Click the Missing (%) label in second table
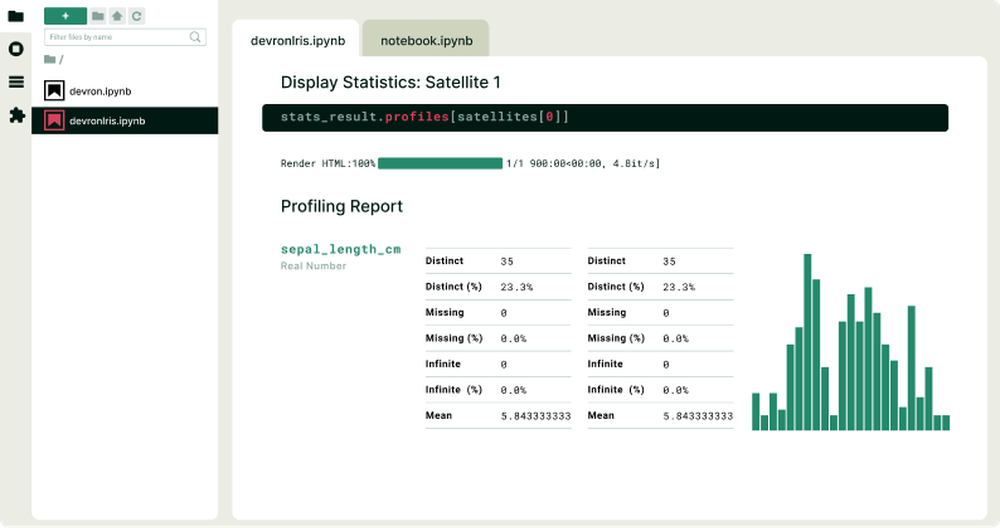 (615, 338)
